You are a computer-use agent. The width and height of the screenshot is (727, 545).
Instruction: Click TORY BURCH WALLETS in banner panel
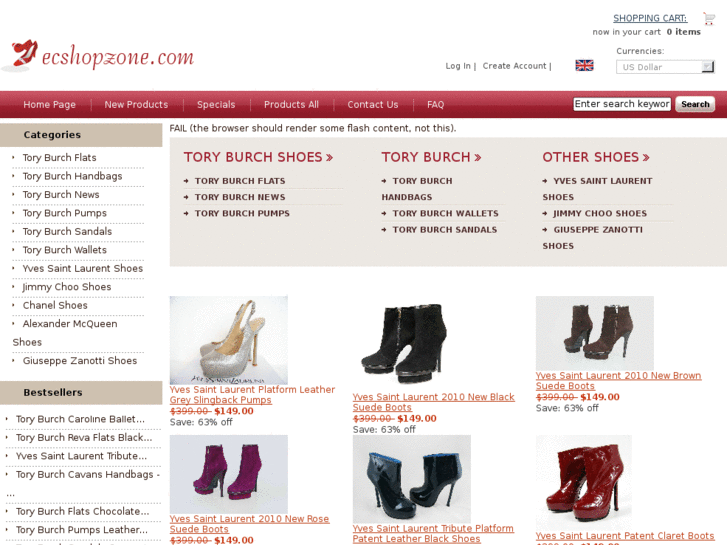(446, 213)
